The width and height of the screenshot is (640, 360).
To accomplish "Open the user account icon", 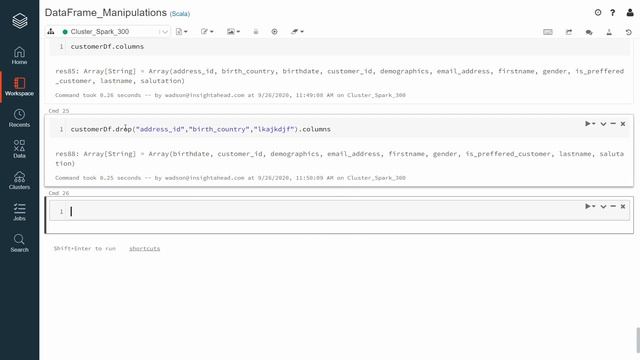I will pyautogui.click(x=630, y=13).
